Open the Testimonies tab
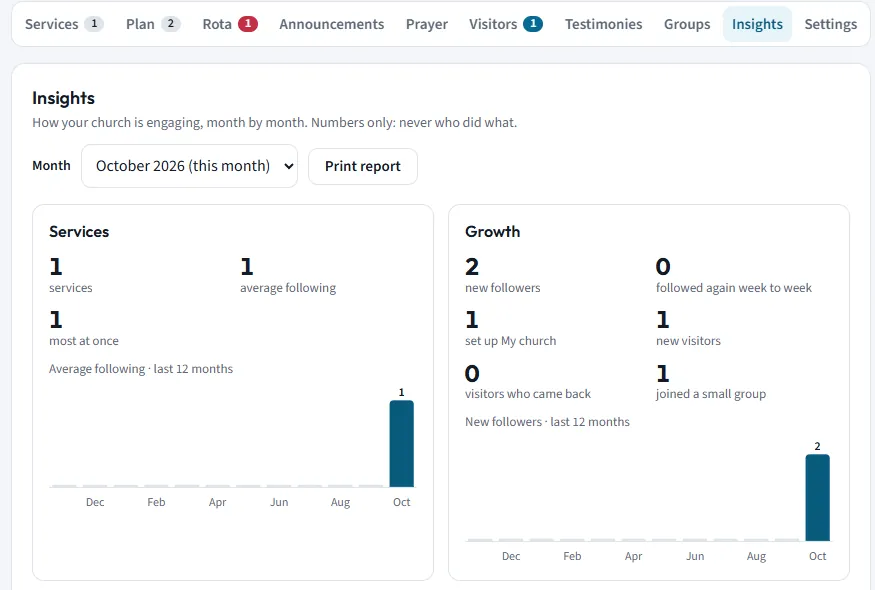This screenshot has height=590, width=875. (603, 24)
